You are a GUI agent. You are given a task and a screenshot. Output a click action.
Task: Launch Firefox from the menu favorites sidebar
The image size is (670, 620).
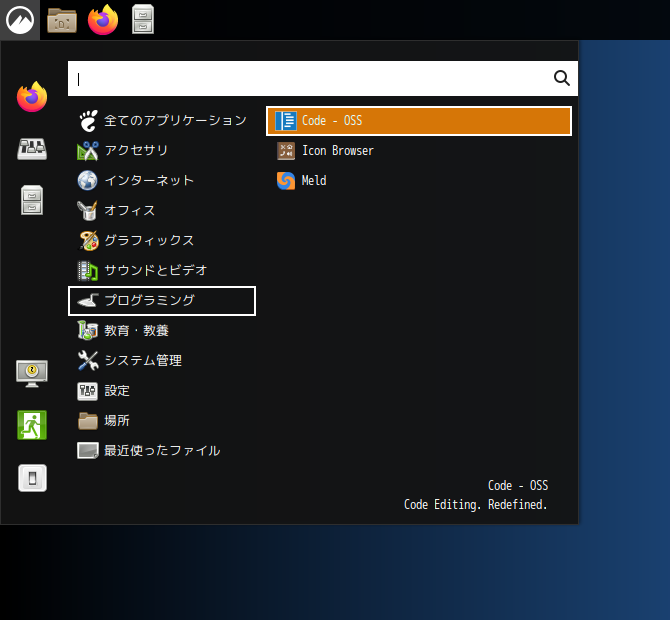coord(32,97)
